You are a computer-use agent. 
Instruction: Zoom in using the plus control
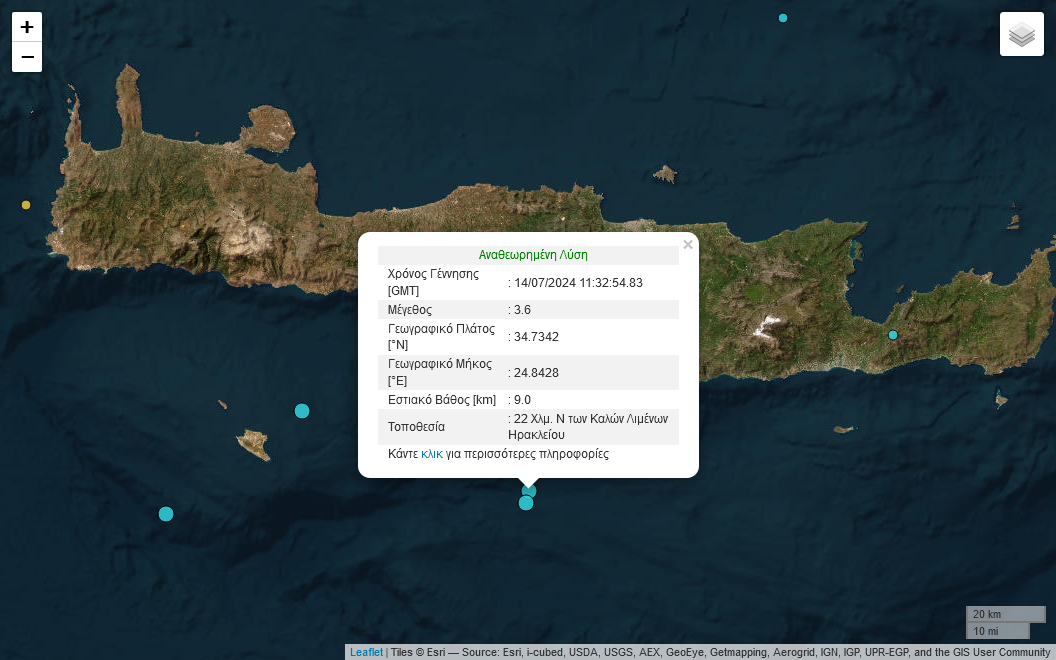click(26, 27)
